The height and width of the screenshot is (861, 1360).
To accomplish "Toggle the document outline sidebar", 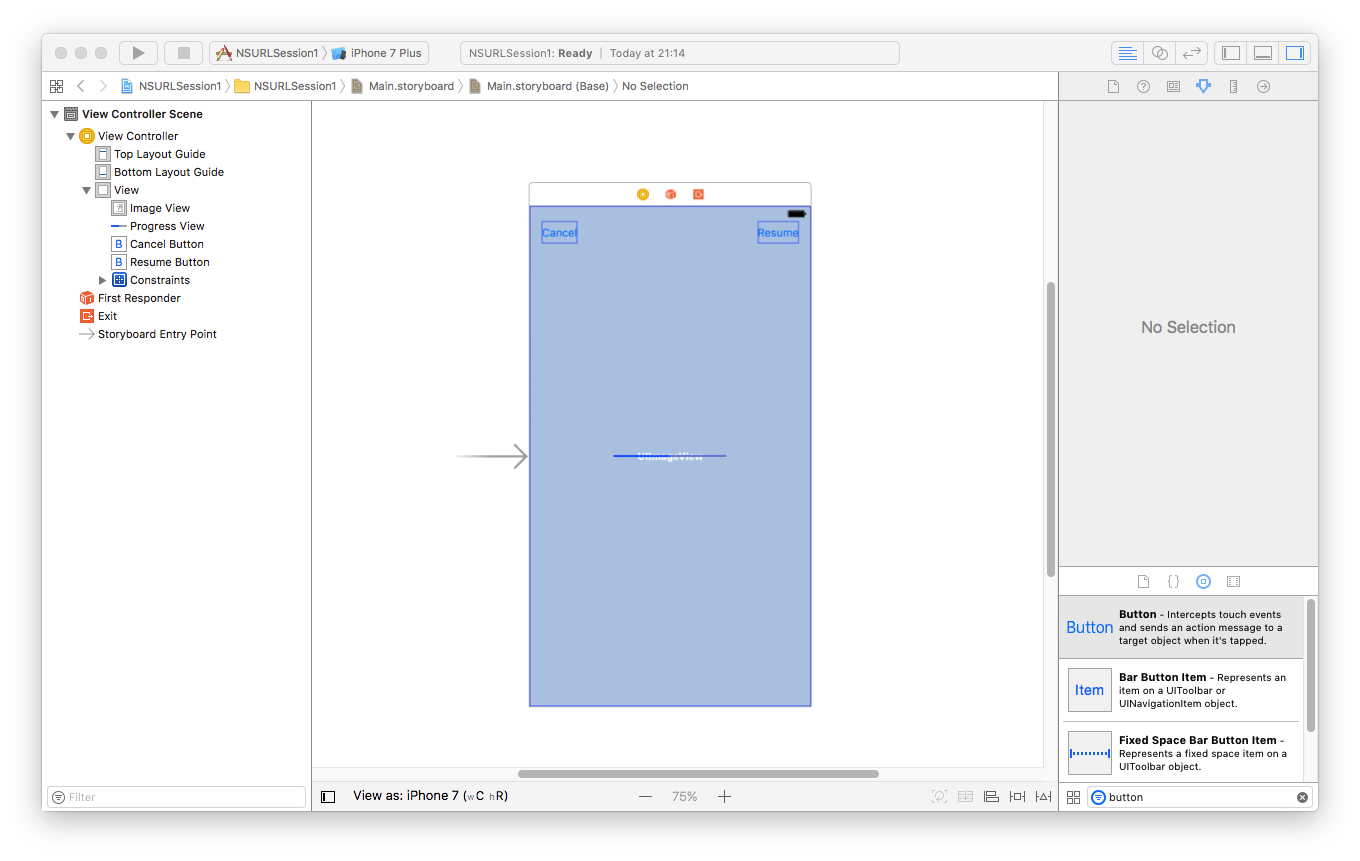I will 328,797.
